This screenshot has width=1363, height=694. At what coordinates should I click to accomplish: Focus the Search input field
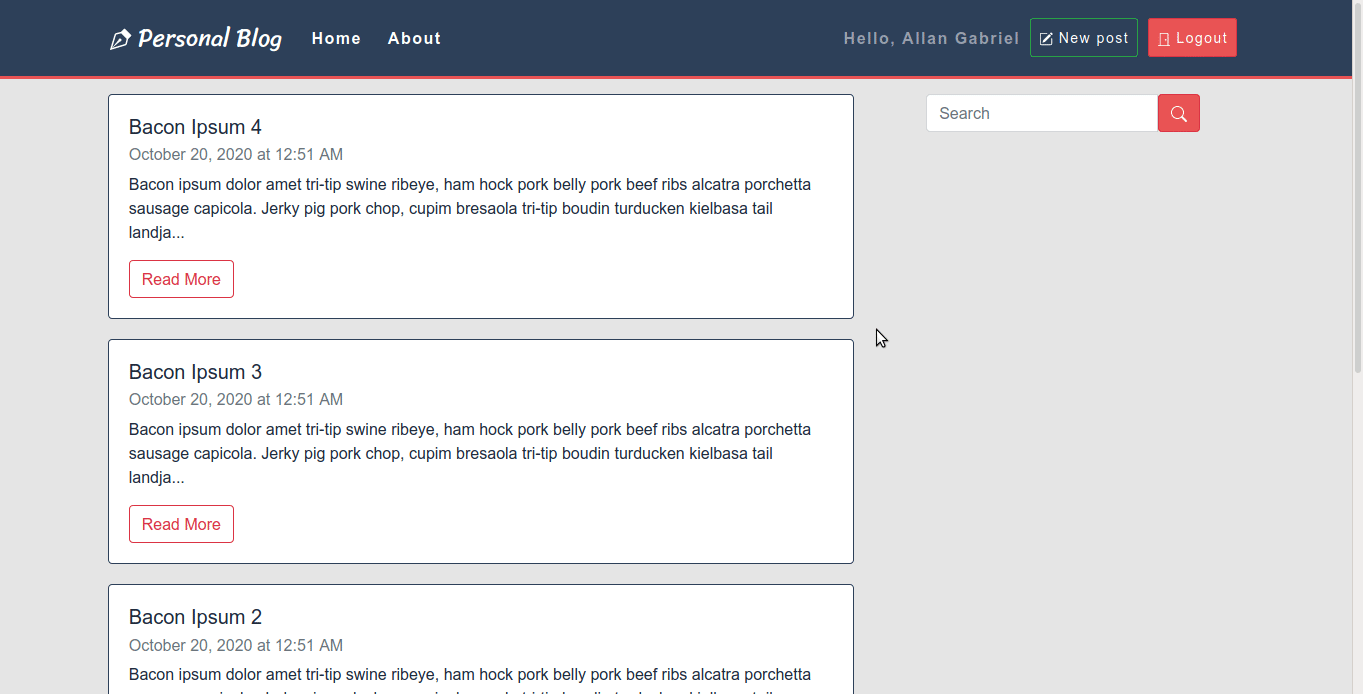[1041, 113]
